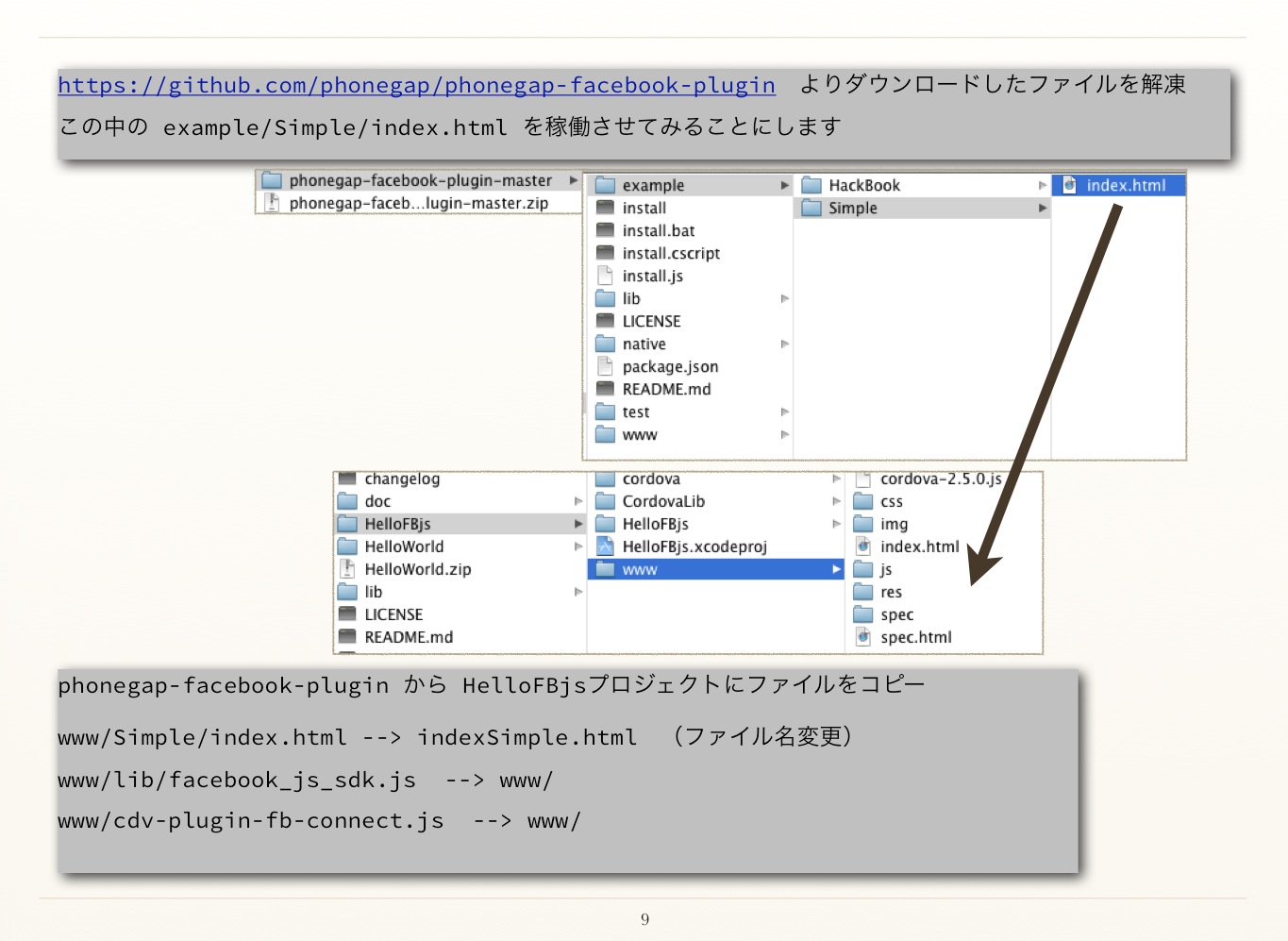Select index.html in the lower www folder

(944, 546)
